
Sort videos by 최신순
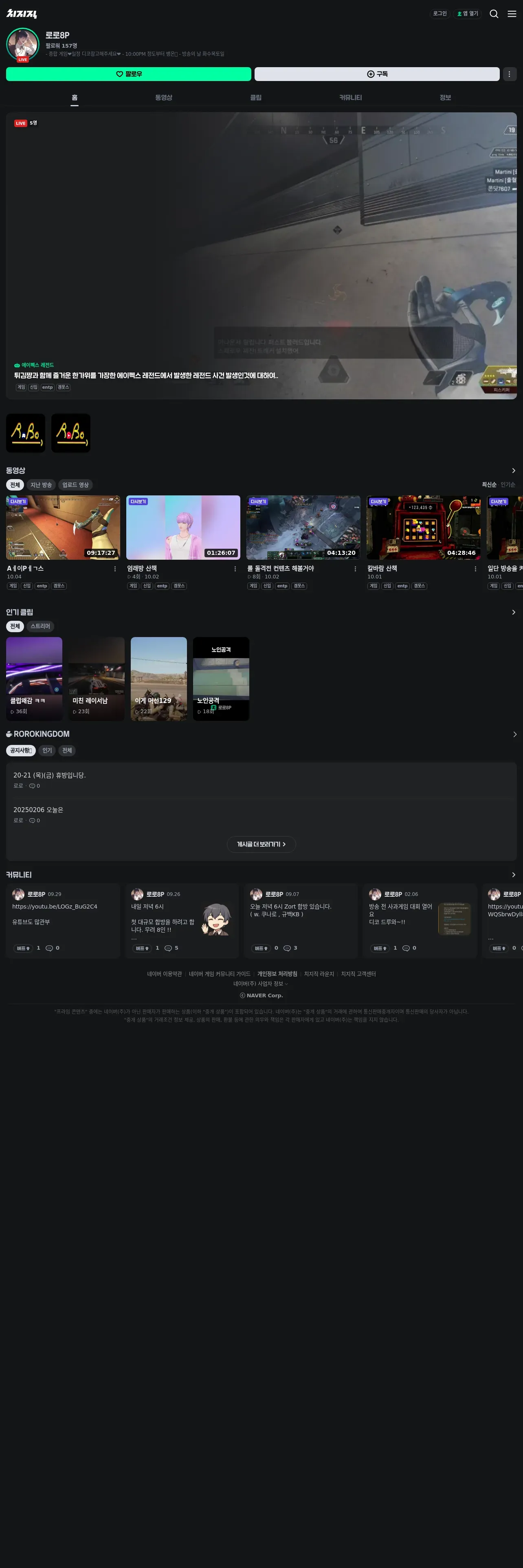click(489, 484)
